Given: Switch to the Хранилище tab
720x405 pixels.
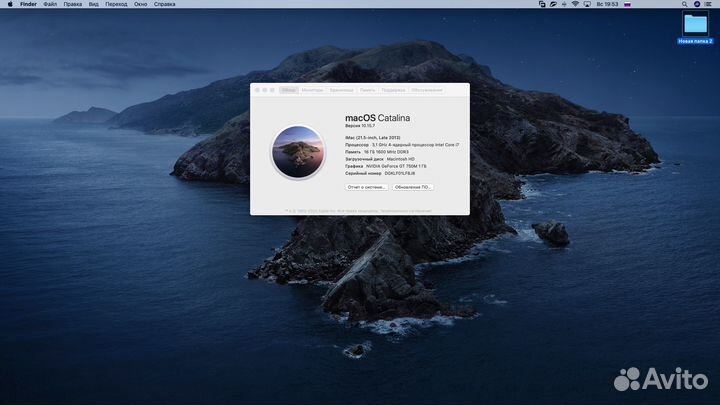Looking at the screenshot, I should (x=342, y=90).
